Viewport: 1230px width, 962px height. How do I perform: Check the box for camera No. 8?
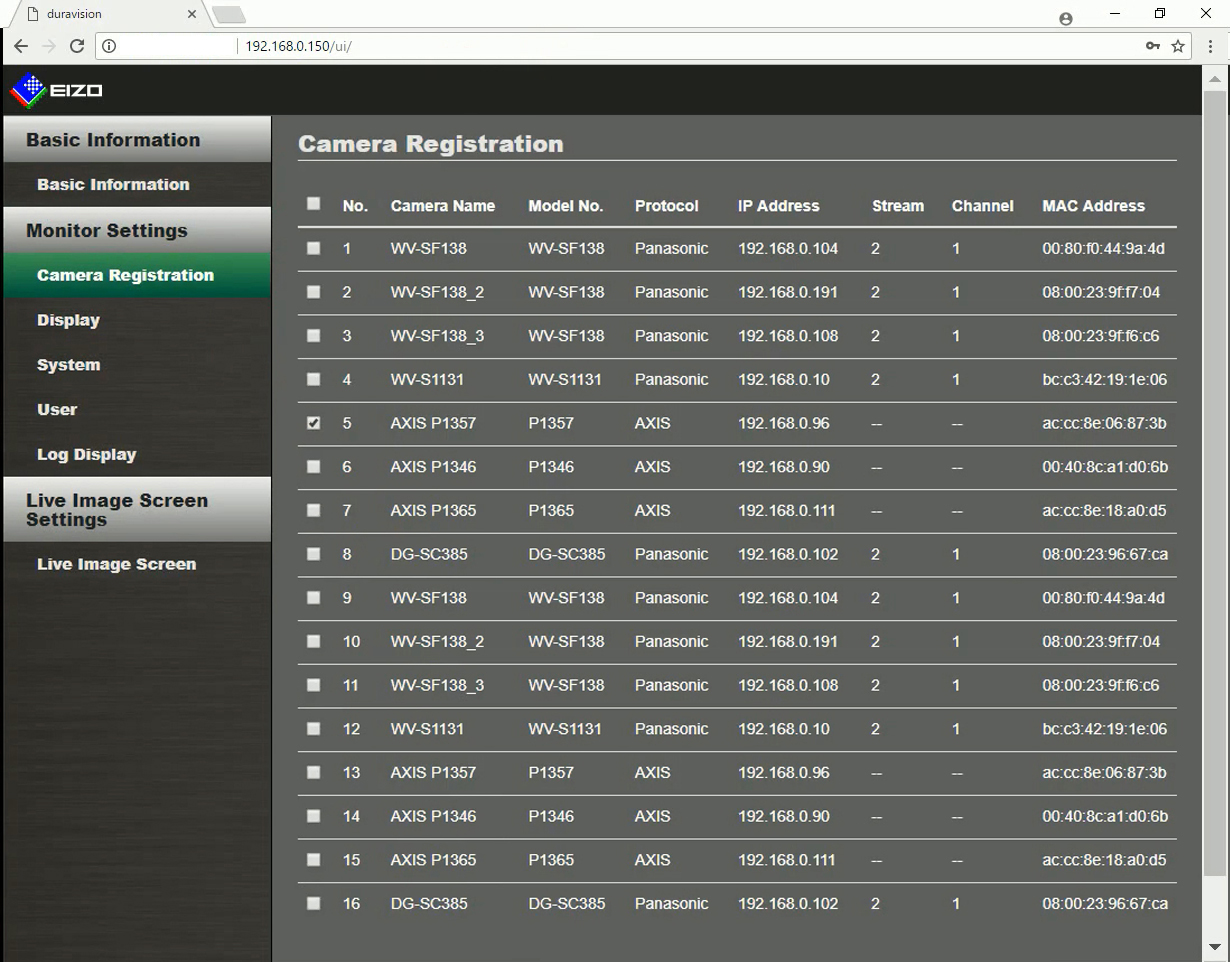pyautogui.click(x=314, y=554)
